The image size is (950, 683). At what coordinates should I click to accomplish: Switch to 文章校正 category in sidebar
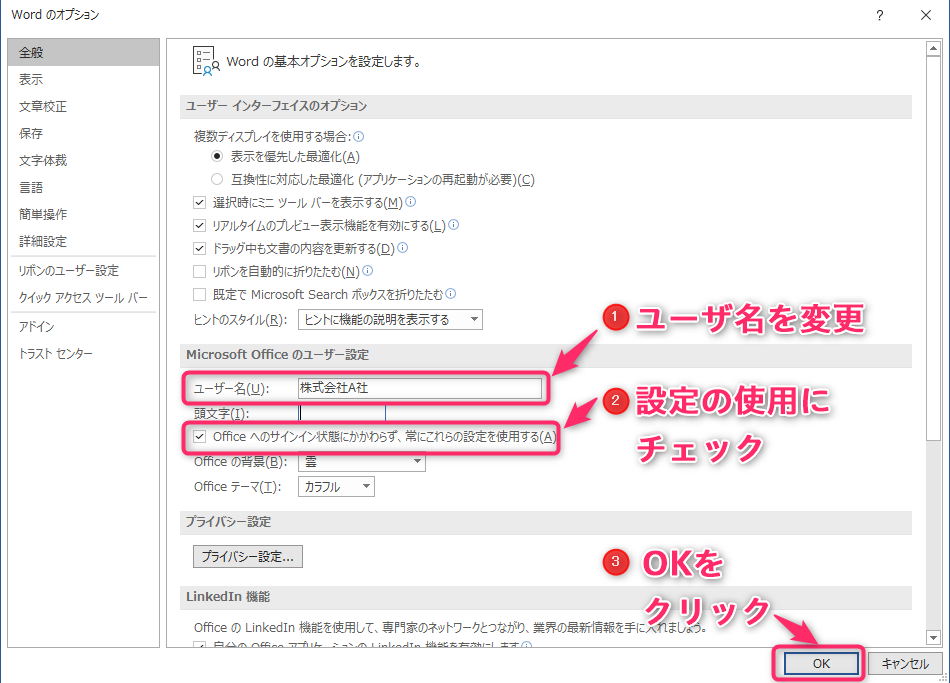click(43, 107)
